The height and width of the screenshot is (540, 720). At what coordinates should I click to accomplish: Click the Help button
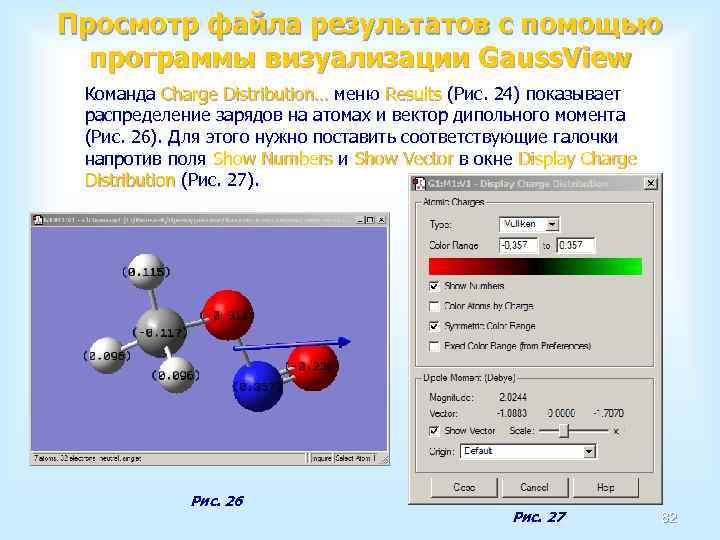(606, 487)
